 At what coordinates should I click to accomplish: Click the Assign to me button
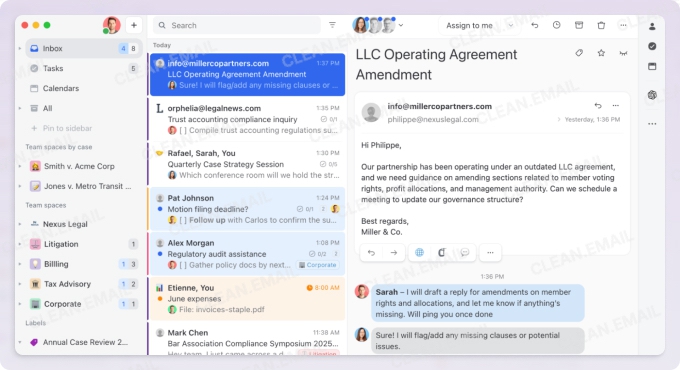point(470,26)
